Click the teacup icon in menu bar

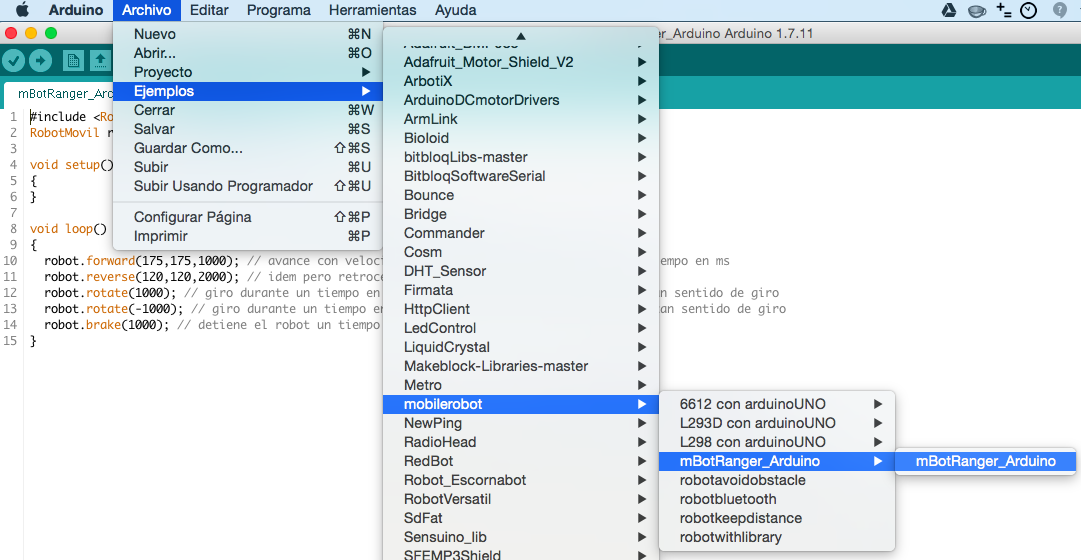976,10
